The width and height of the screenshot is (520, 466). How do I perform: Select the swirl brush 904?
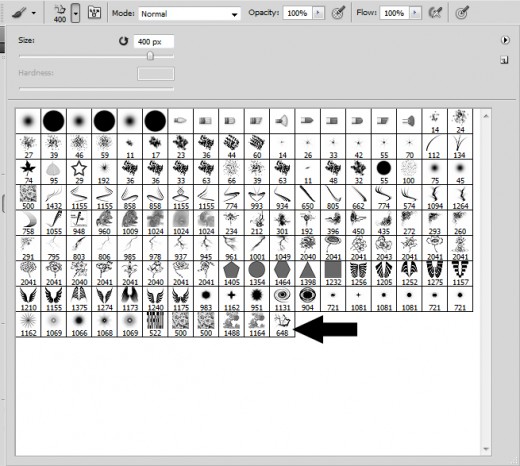click(x=308, y=299)
